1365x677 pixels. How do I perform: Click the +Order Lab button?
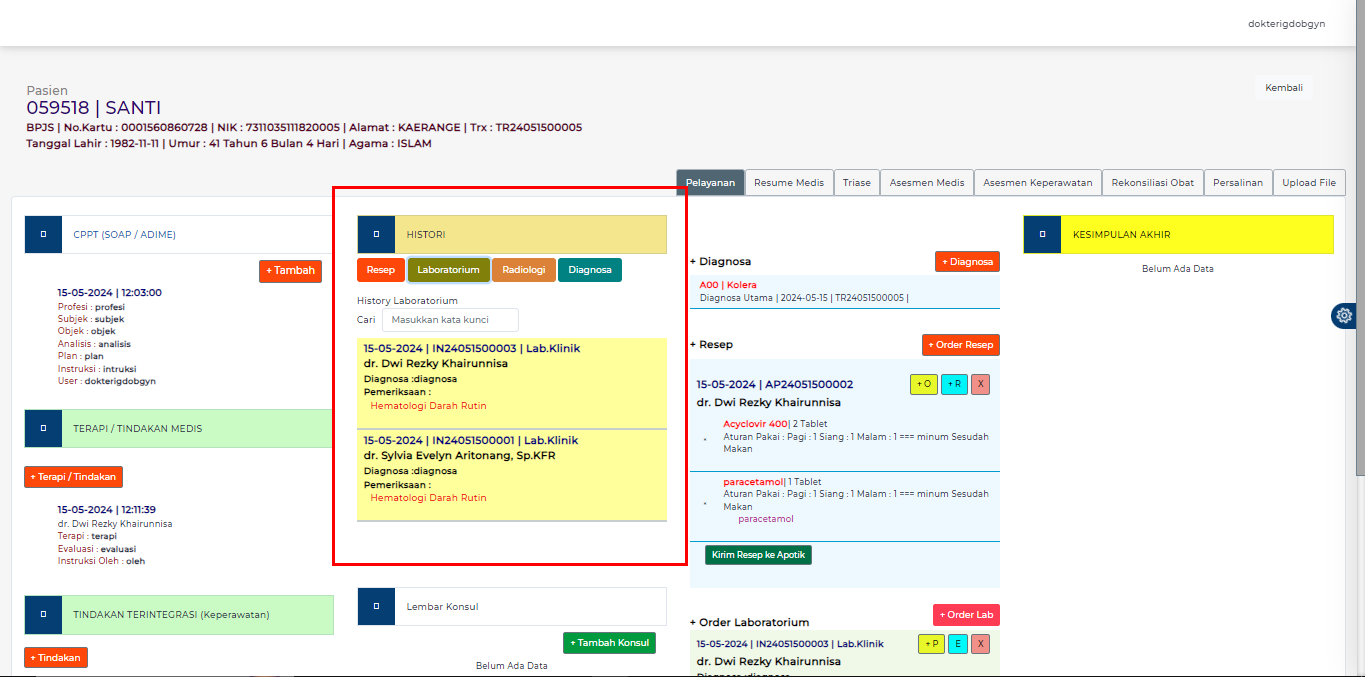click(965, 615)
